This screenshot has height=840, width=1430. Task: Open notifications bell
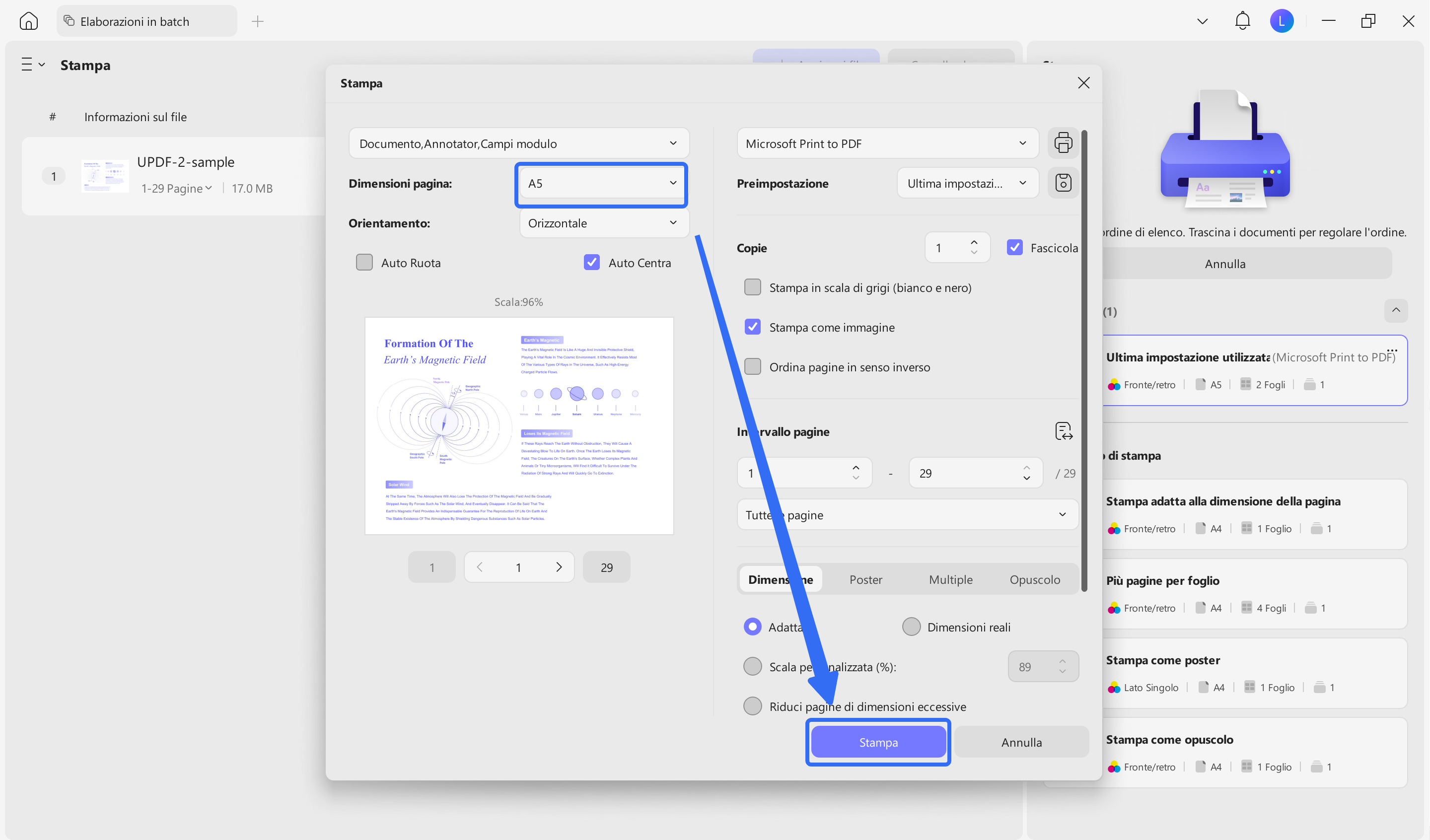tap(1243, 21)
